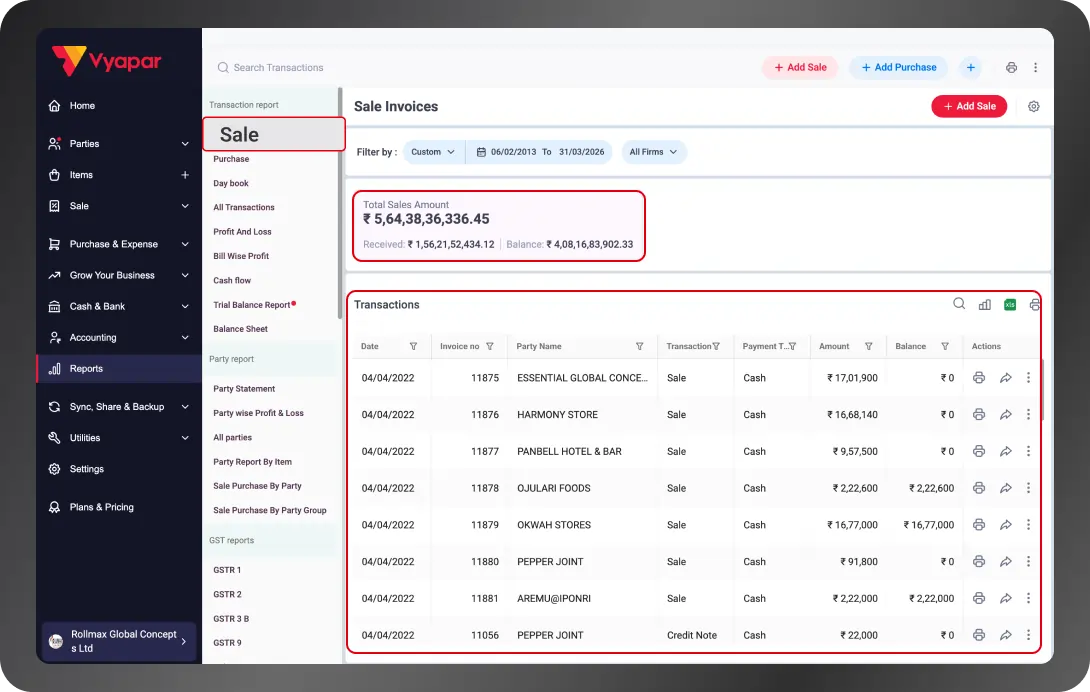Viewport: 1090px width, 692px height.
Task: Click the blue plus icon near Add Purchase
Action: [x=970, y=67]
